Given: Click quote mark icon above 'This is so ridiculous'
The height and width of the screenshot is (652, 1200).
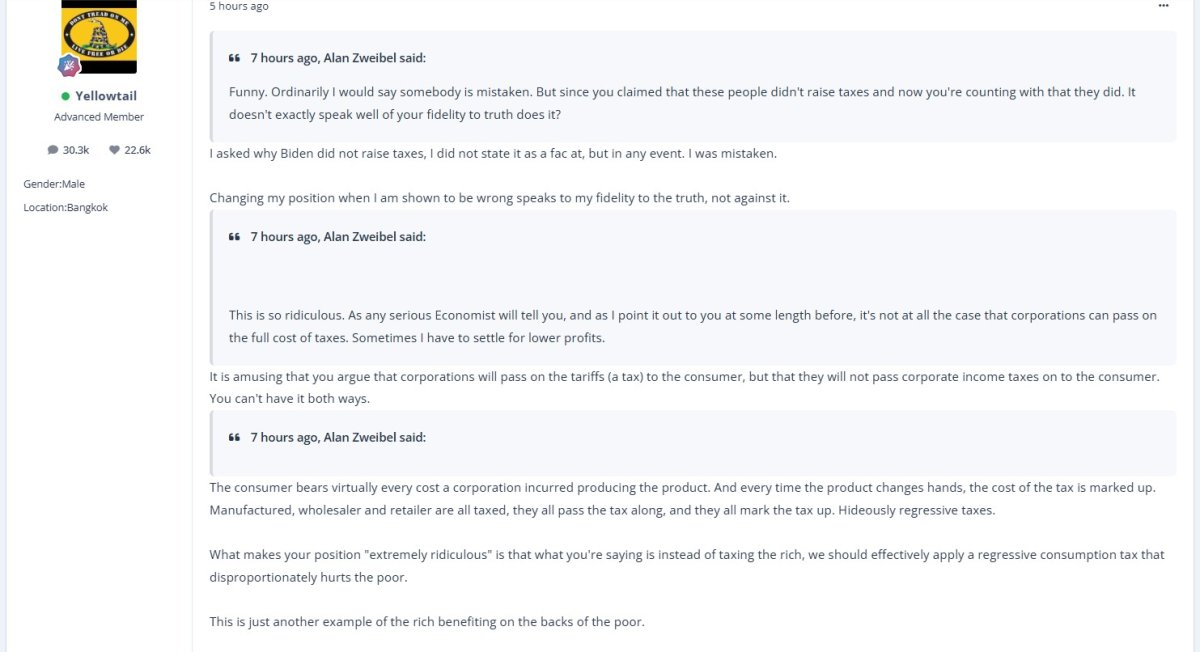Looking at the screenshot, I should pyautogui.click(x=235, y=237).
